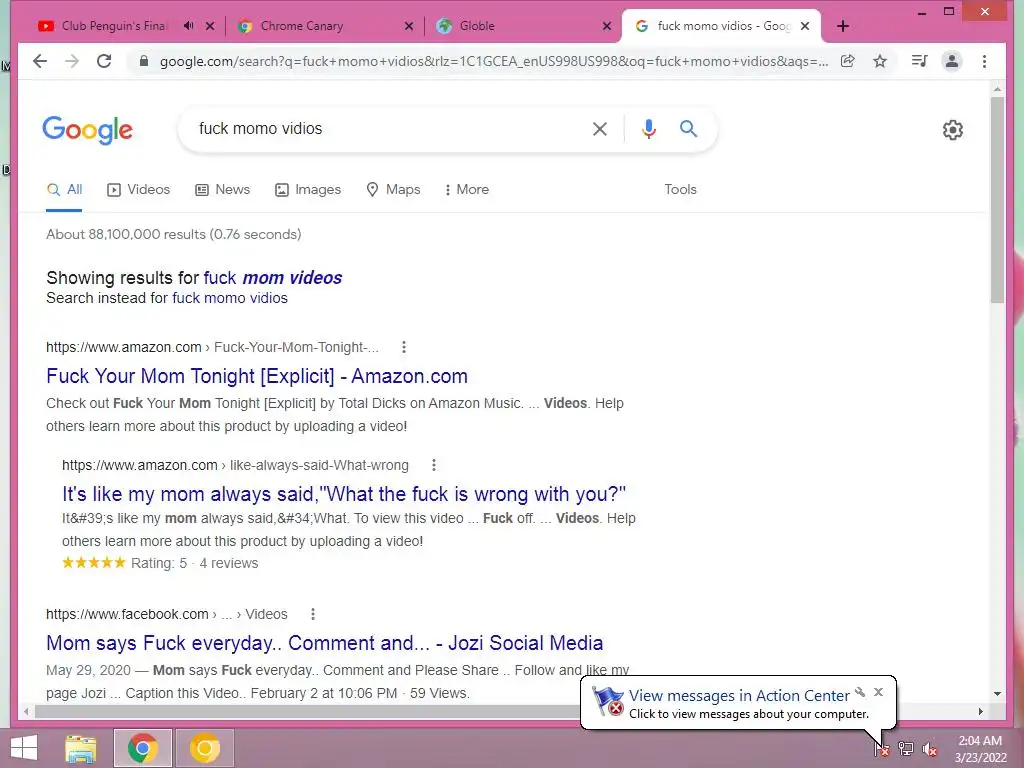Select the All results tab
1024x768 pixels.
64,189
